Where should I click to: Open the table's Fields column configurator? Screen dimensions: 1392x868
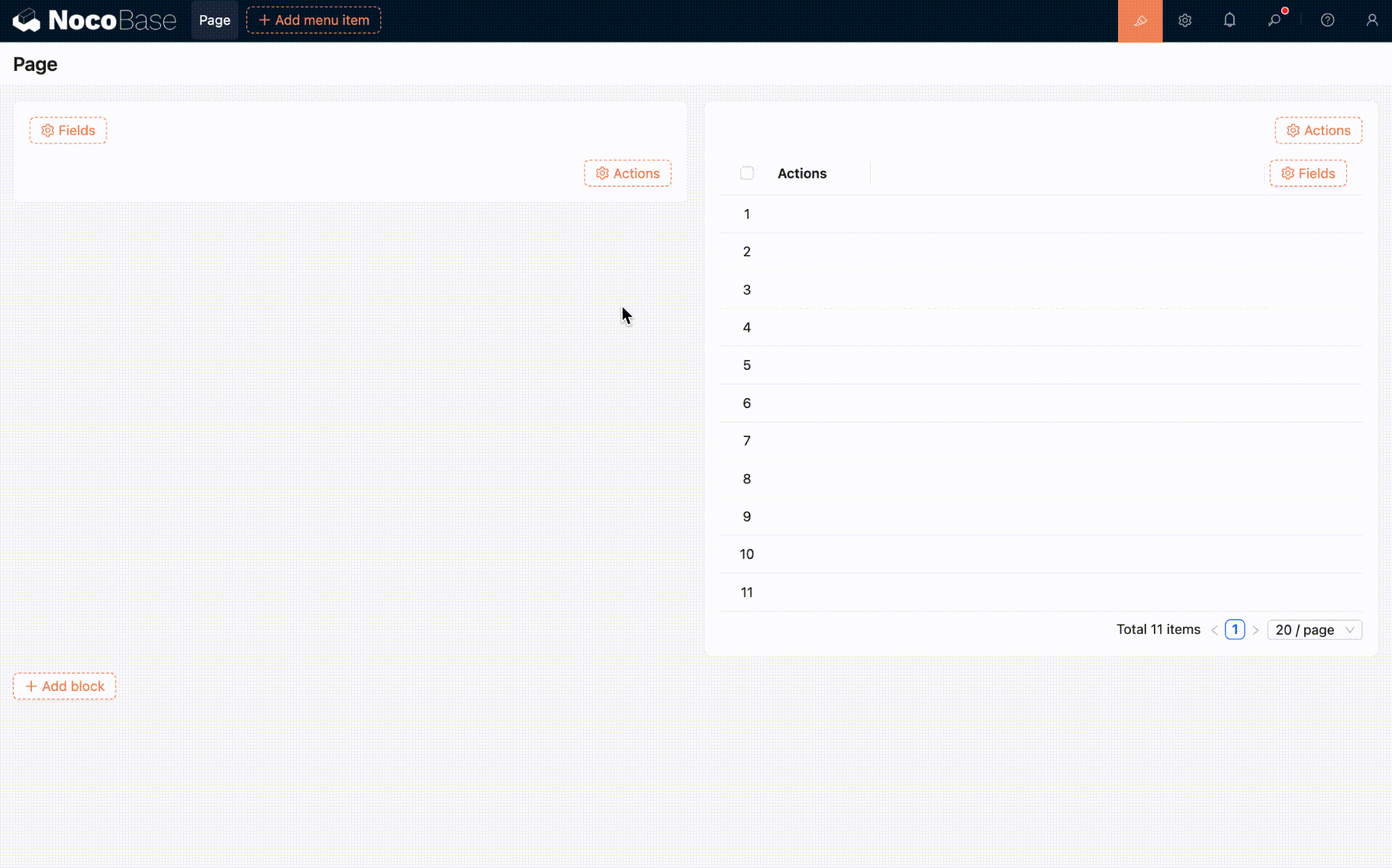(1307, 173)
